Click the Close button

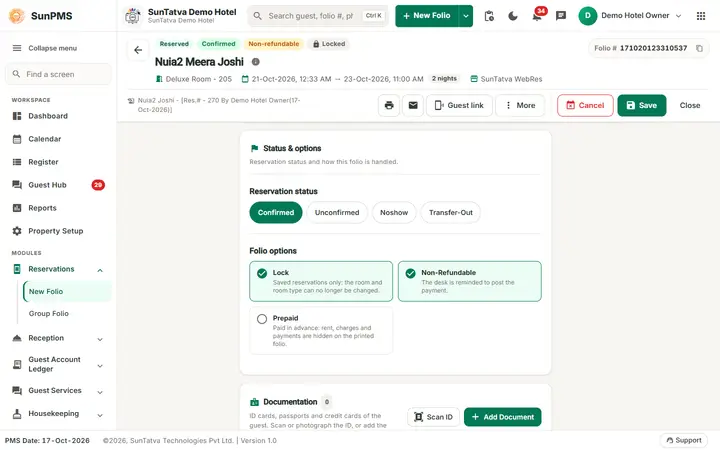pyautogui.click(x=690, y=105)
